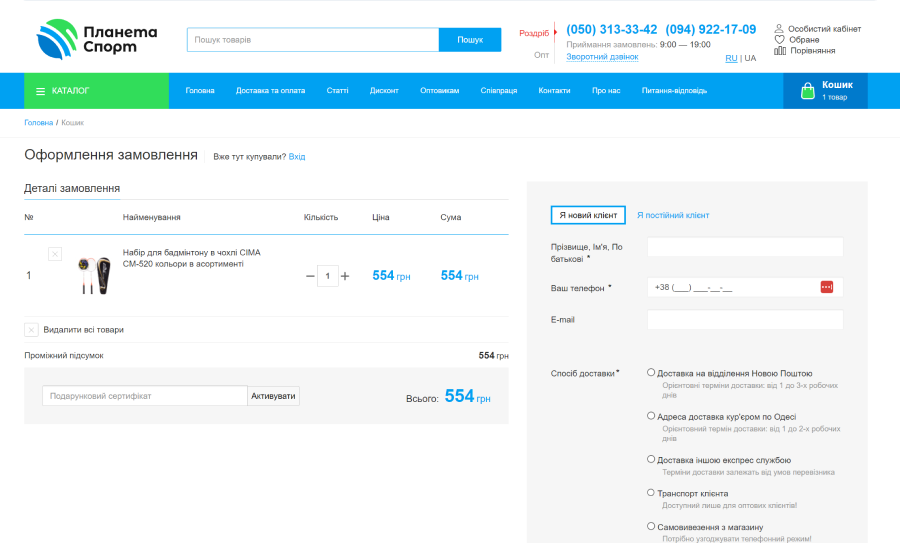Click the Пошук товарів search field
Viewport: 900px width, 543px height.
coord(313,40)
